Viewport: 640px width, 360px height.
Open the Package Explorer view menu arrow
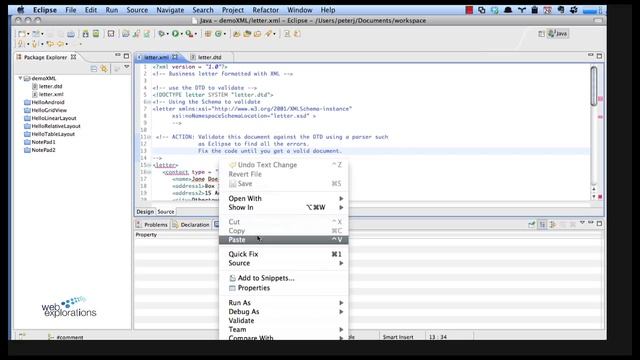(x=127, y=67)
